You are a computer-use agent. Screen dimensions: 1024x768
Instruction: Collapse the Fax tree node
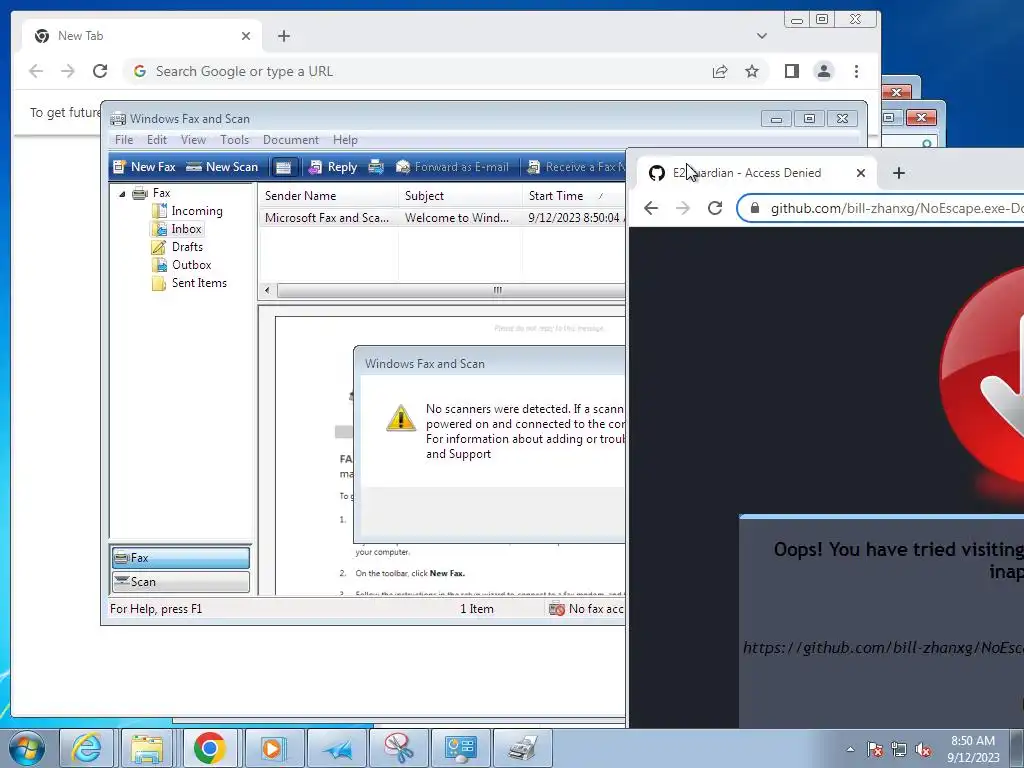(x=122, y=194)
